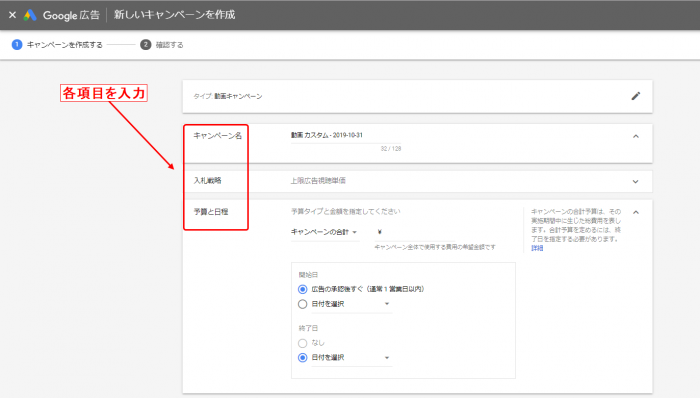
Task: Edit campaign type with pencil icon
Action: 636,96
